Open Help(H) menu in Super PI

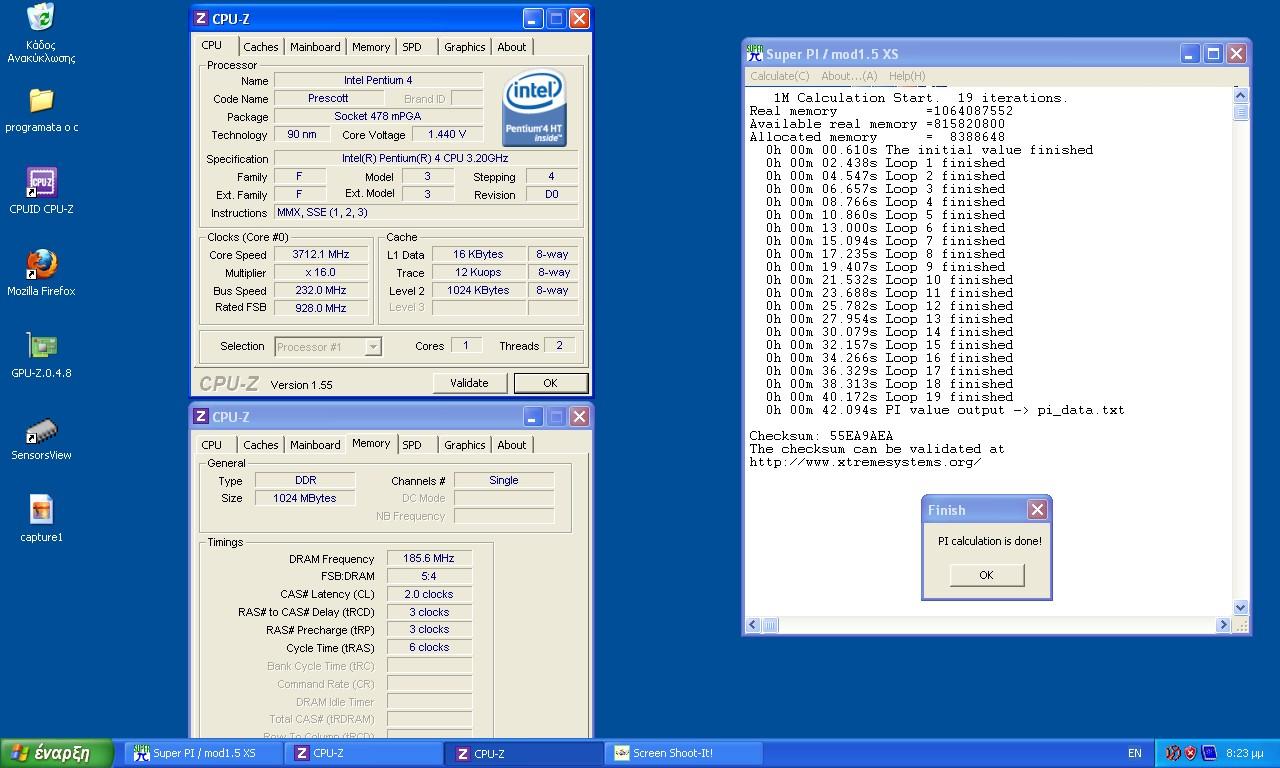[907, 76]
